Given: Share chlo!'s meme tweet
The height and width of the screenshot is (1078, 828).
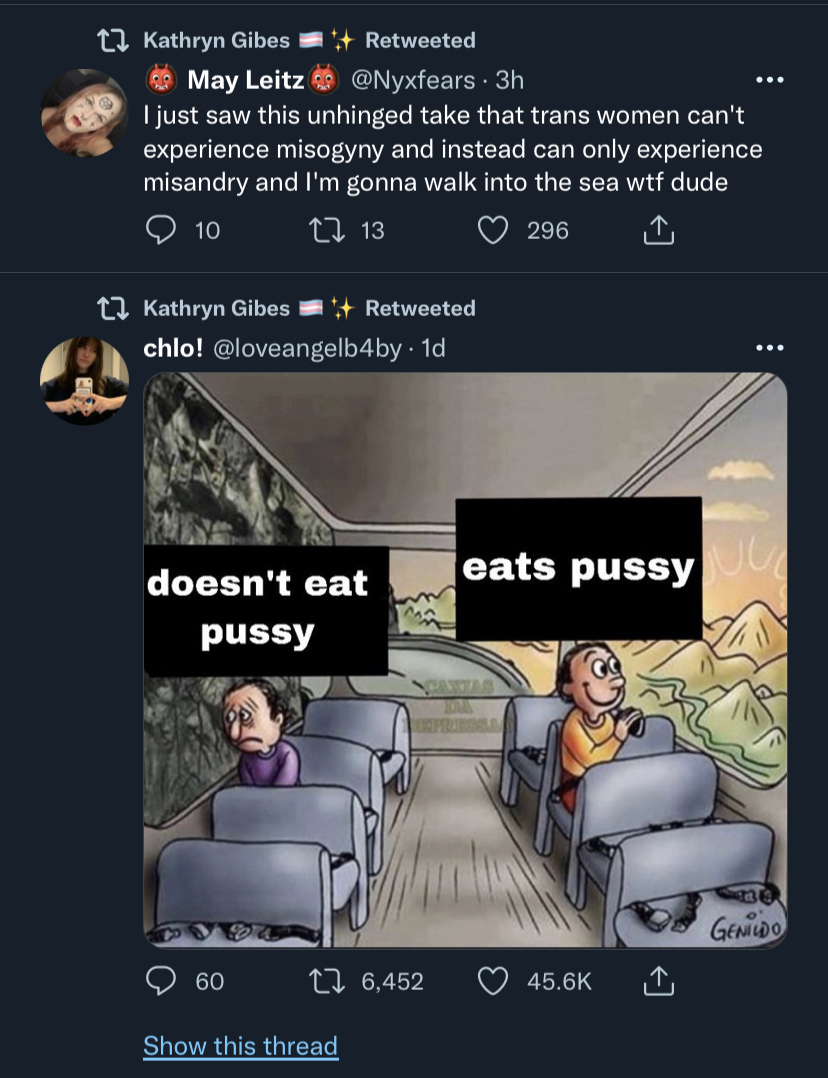Looking at the screenshot, I should (x=658, y=980).
